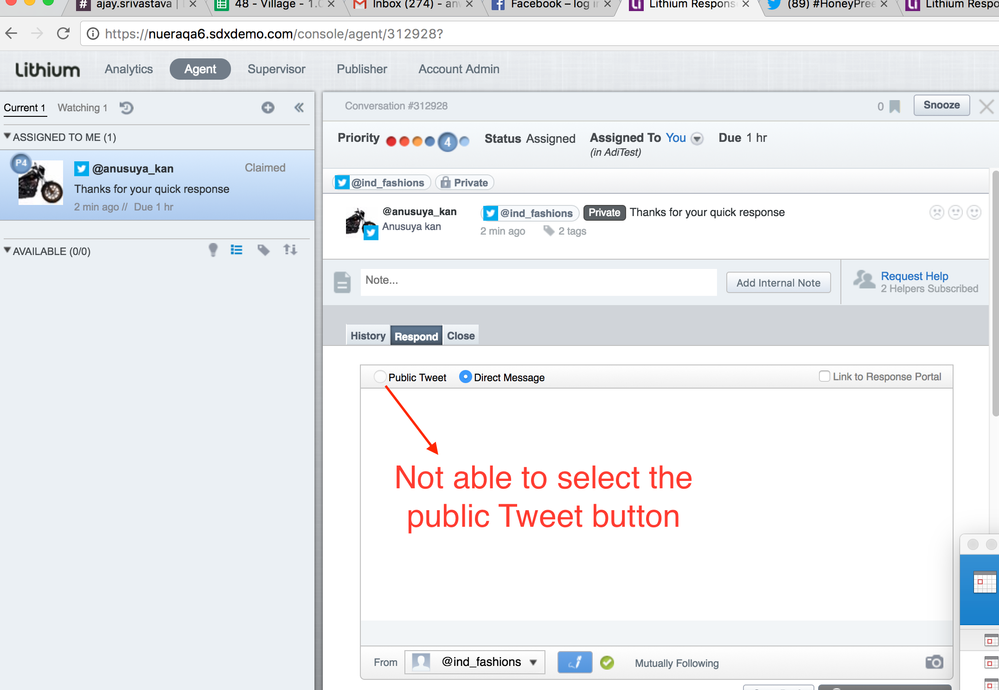This screenshot has height=690, width=999.
Task: Click the blue list view icon
Action: click(x=236, y=250)
